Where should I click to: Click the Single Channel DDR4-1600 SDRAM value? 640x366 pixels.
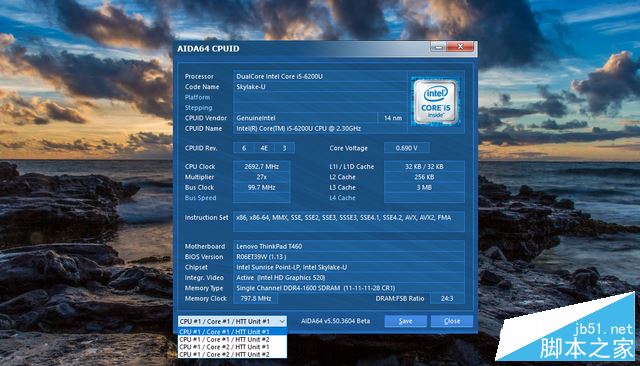pyautogui.click(x=349, y=288)
